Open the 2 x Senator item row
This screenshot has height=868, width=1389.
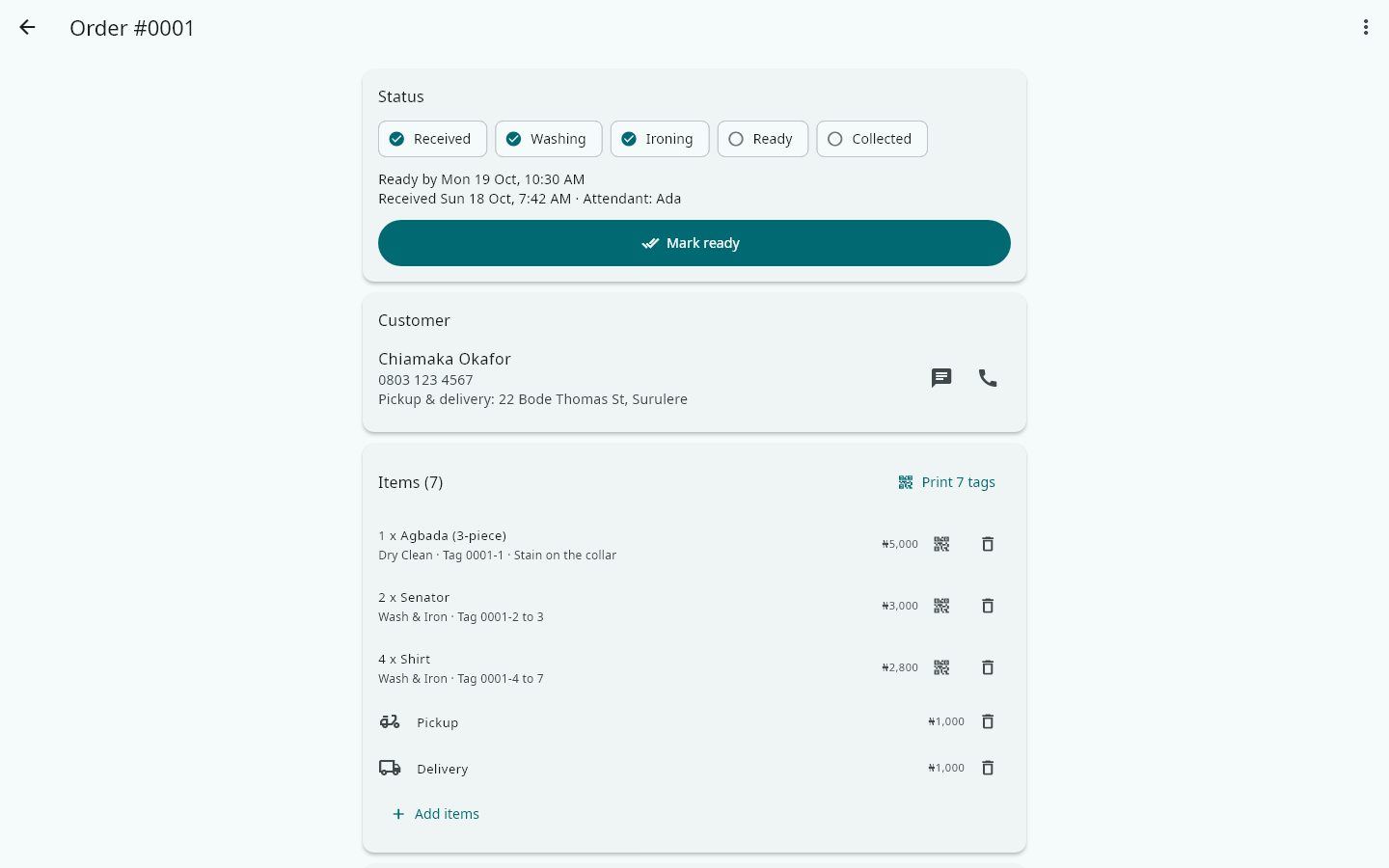point(694,606)
